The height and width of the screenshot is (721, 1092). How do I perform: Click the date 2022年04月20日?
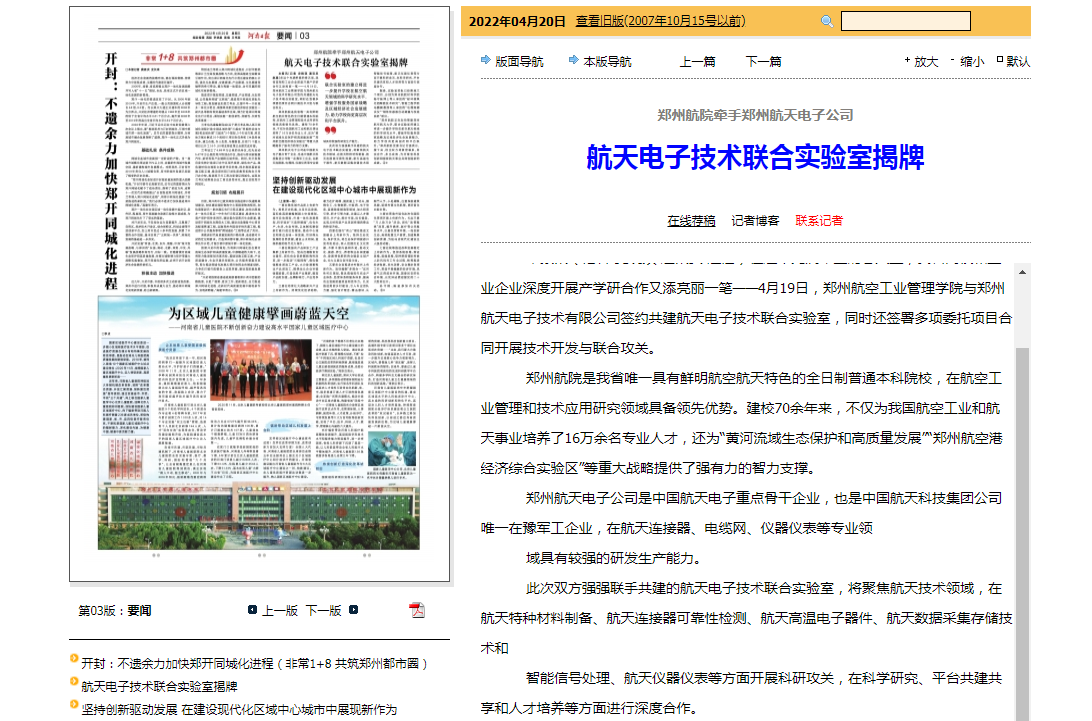(x=517, y=21)
